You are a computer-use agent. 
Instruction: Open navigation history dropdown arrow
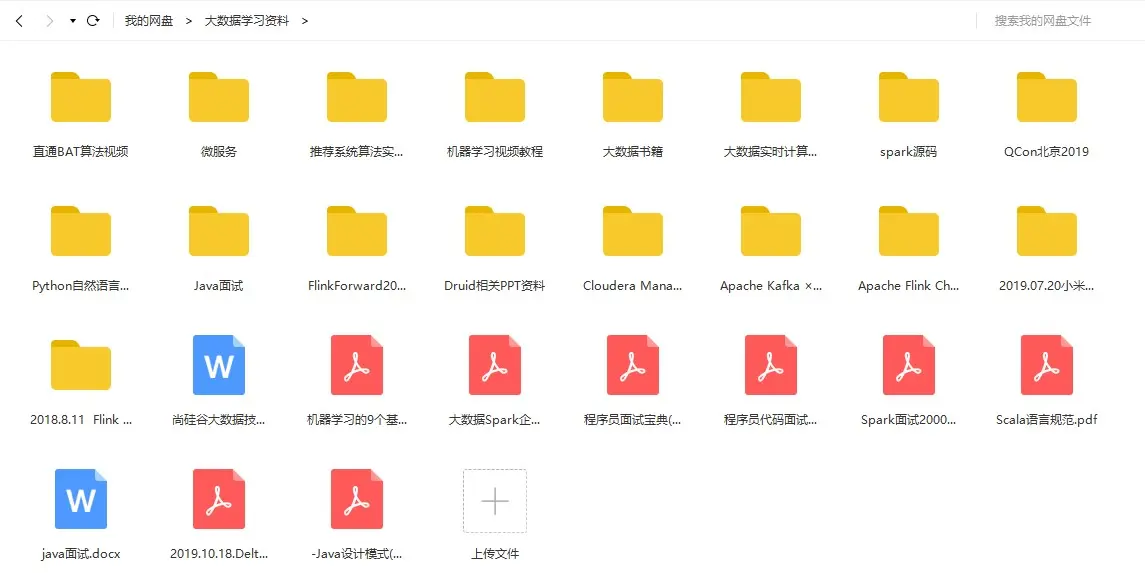coord(72,21)
